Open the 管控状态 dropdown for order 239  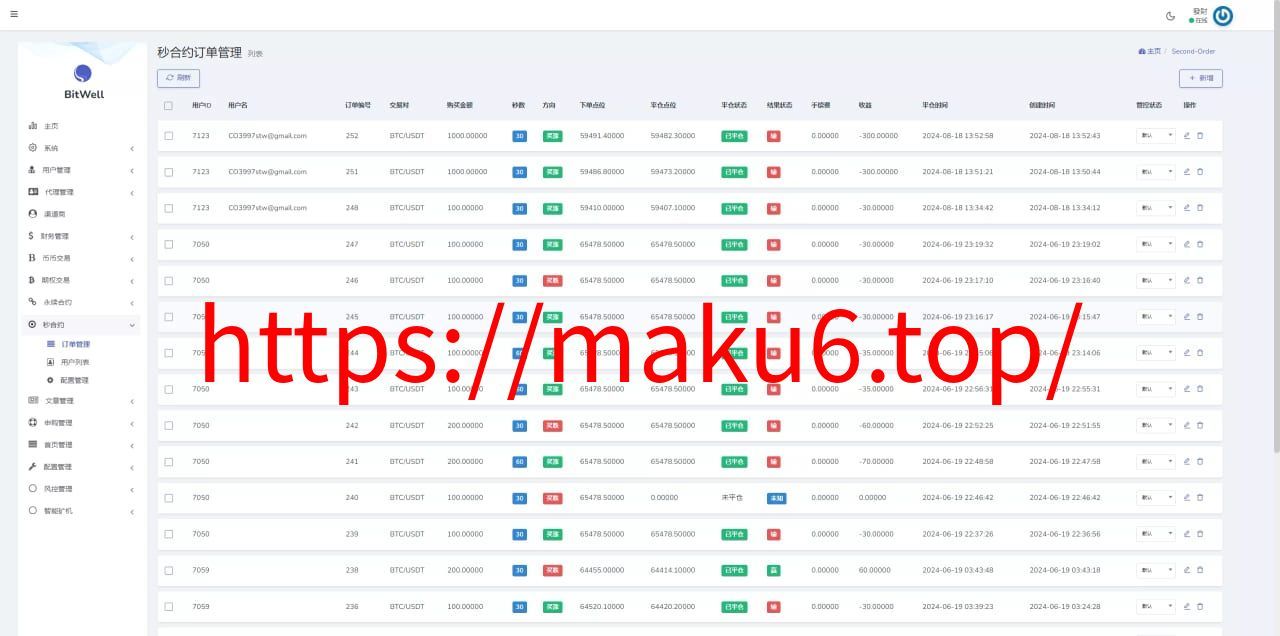pos(1156,534)
